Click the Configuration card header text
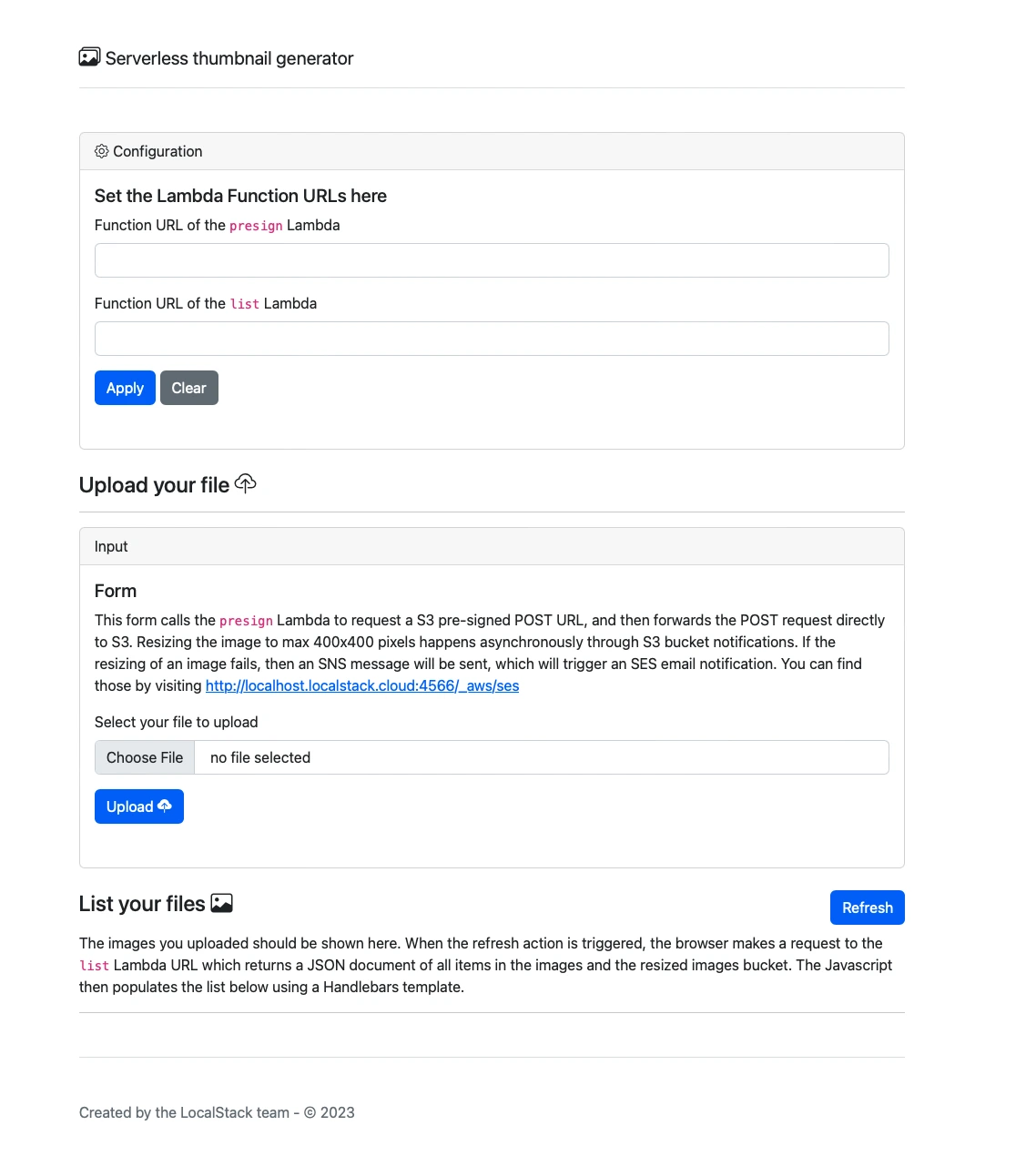The width and height of the screenshot is (1036, 1156). 157,151
